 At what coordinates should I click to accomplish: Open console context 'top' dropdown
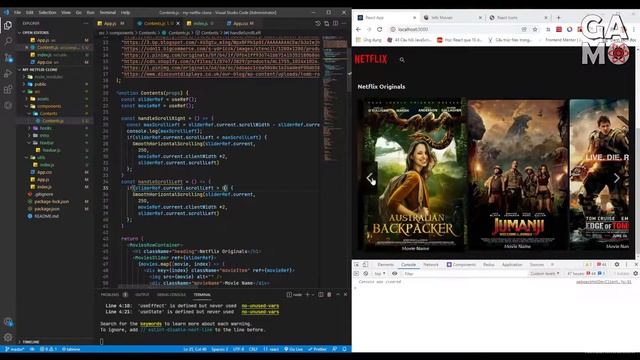[x=380, y=273]
